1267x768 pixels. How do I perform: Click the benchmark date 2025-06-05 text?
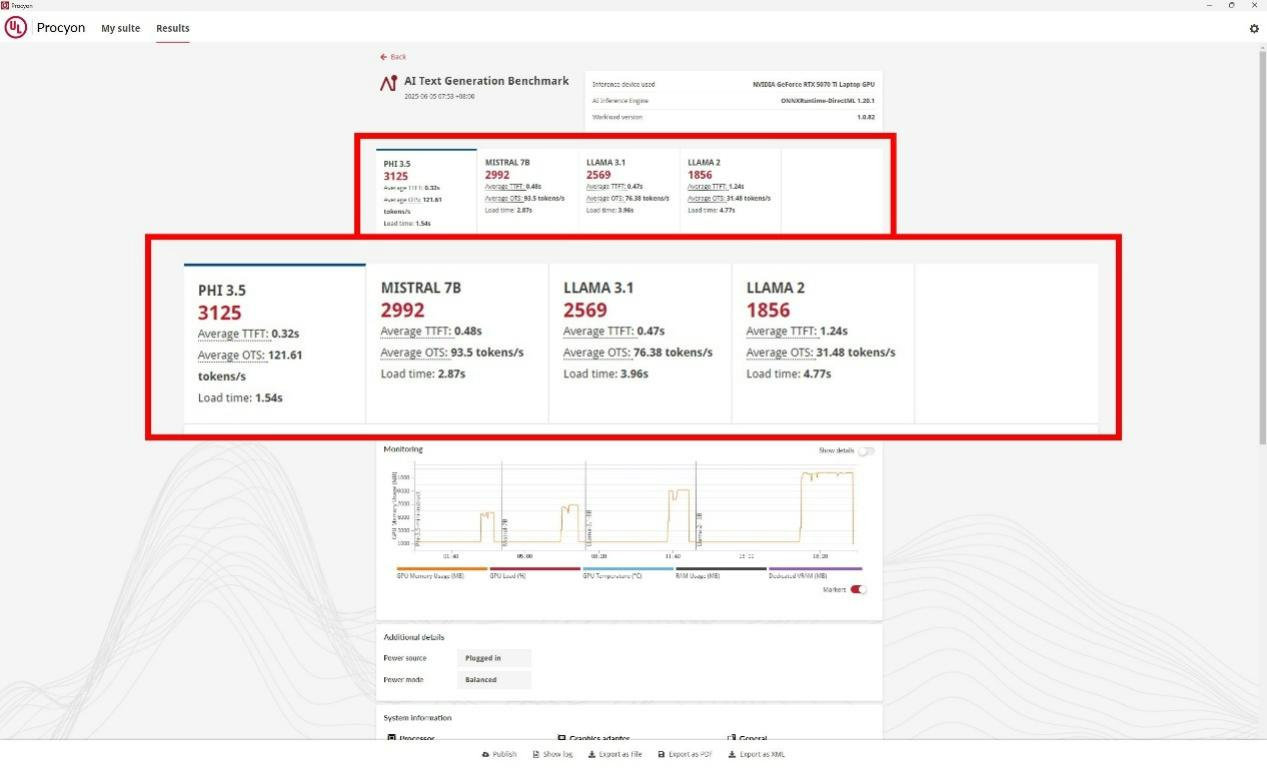[439, 97]
